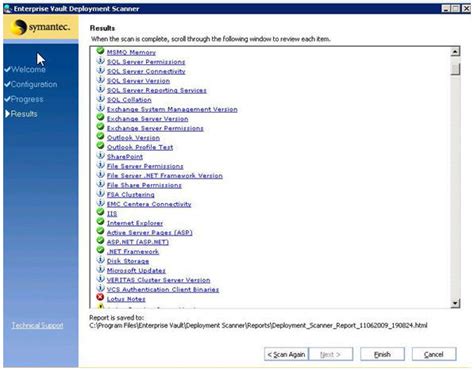The width and height of the screenshot is (474, 372).
Task: Click the Scan Again button
Action: [x=286, y=354]
